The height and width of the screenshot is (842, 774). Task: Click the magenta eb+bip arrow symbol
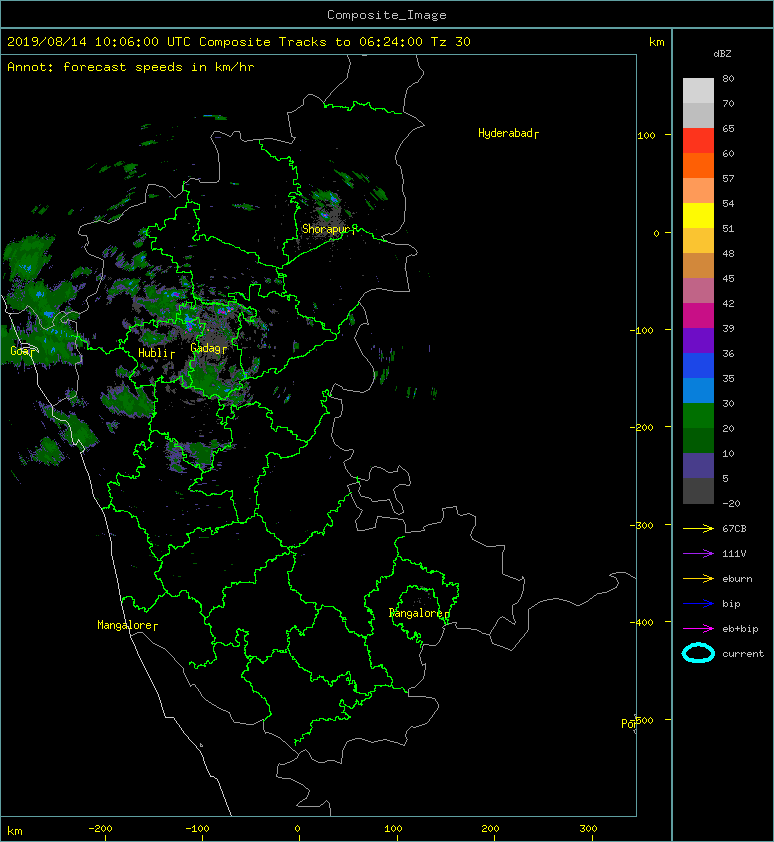coord(698,628)
